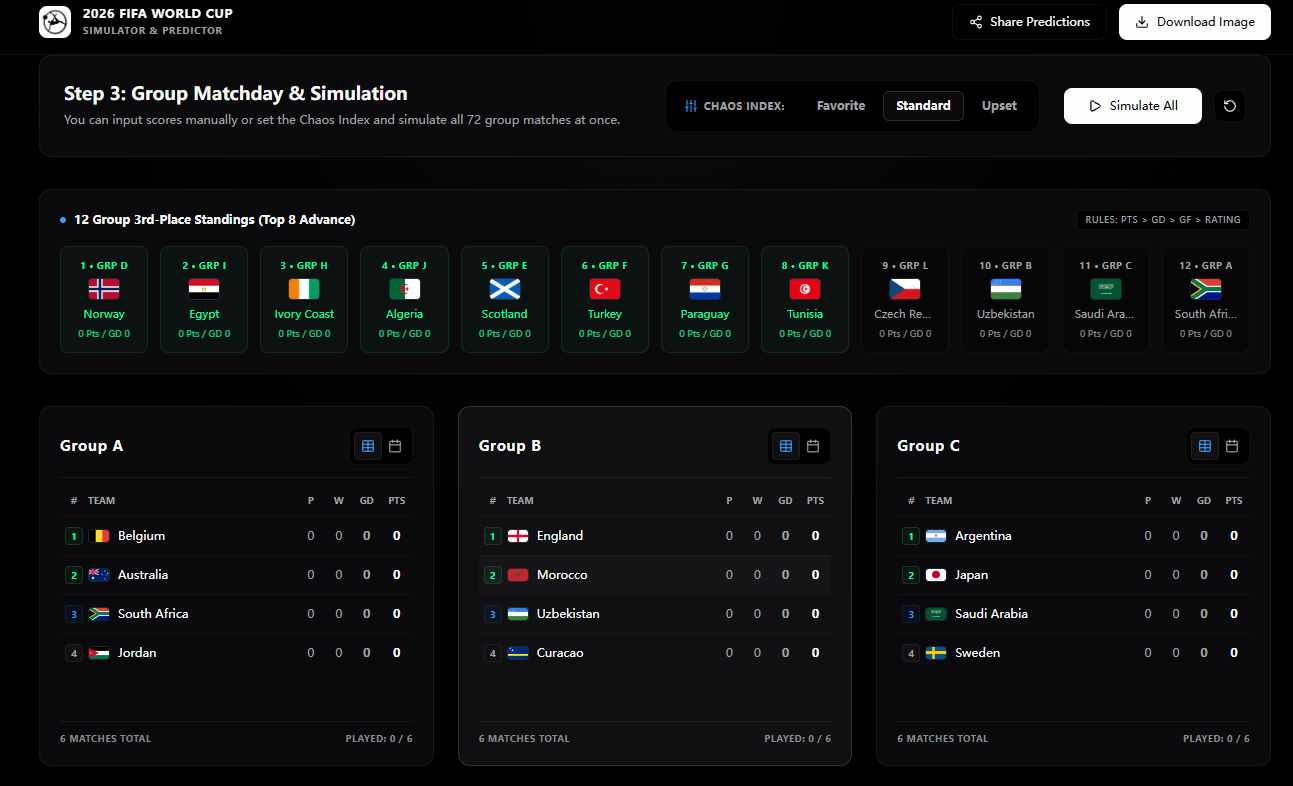
Task: Set Chaos Index to Favorite
Action: (x=841, y=106)
